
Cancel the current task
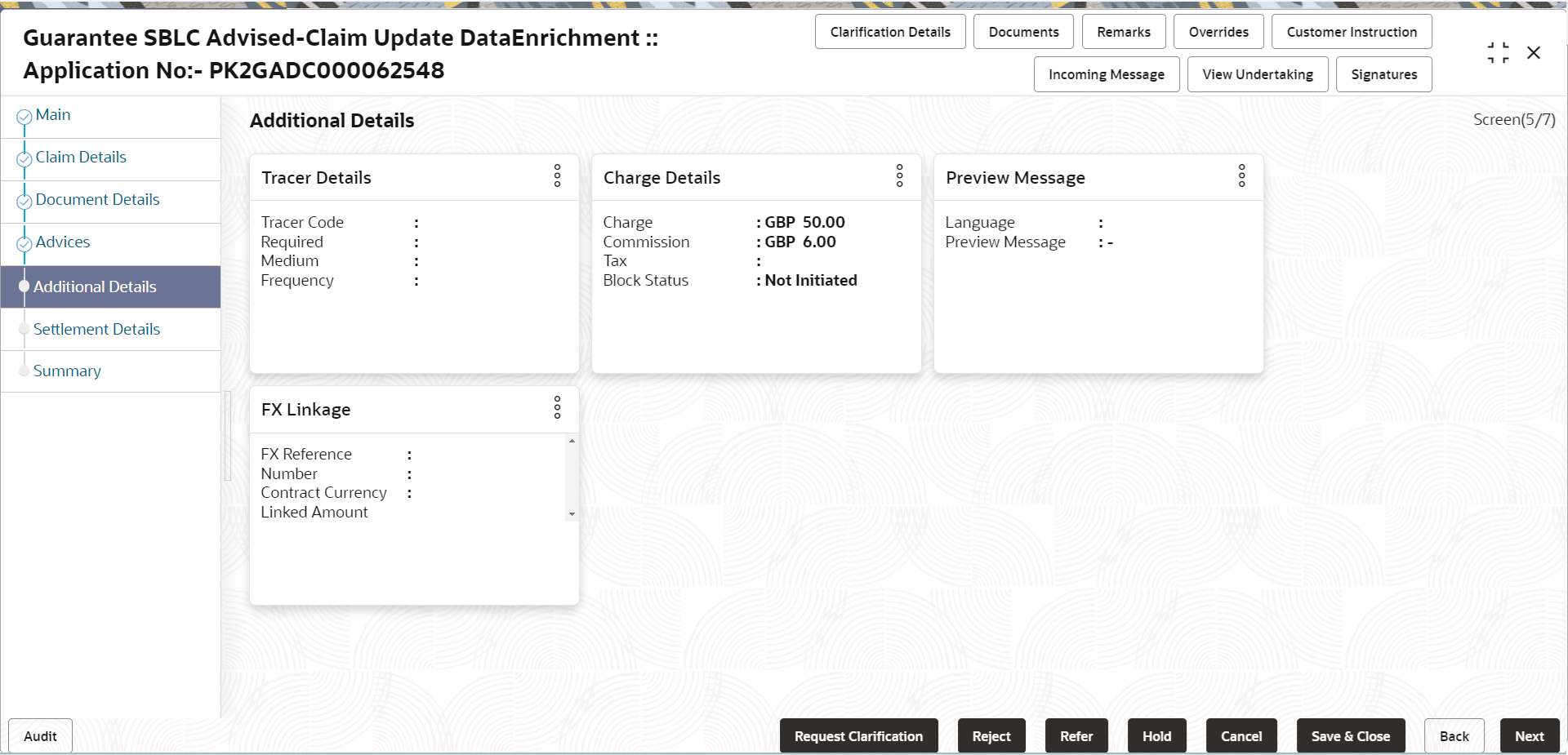tap(1241, 736)
